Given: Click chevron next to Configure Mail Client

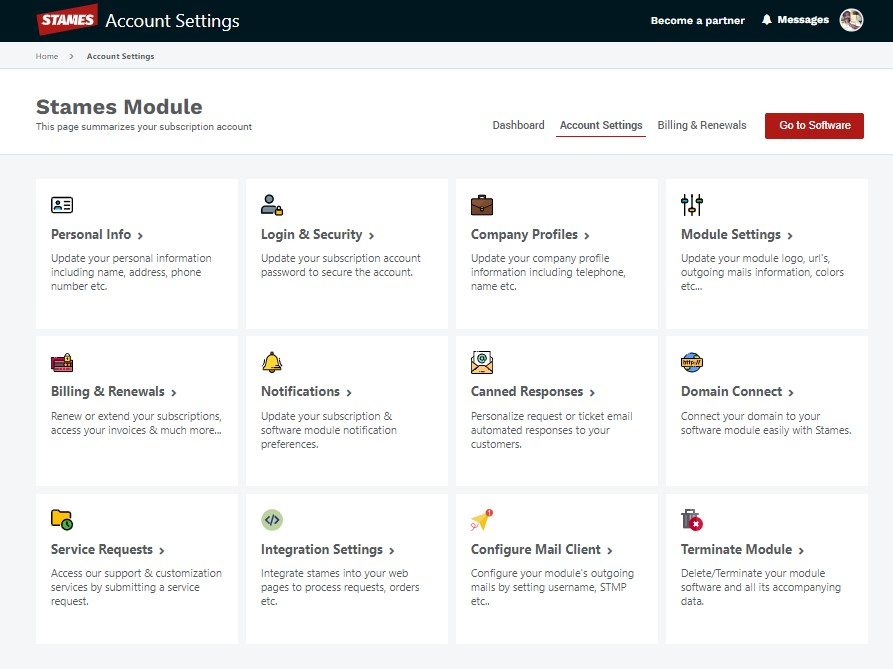Looking at the screenshot, I should tap(610, 551).
